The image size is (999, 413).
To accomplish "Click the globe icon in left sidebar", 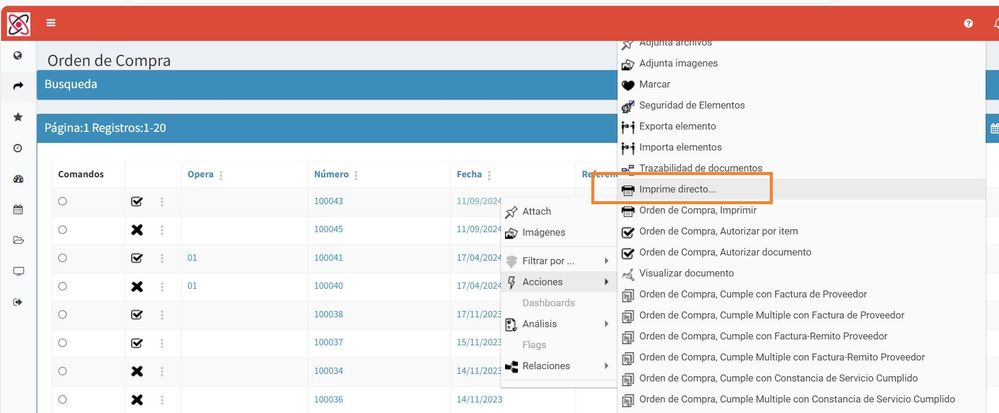I will (18, 55).
